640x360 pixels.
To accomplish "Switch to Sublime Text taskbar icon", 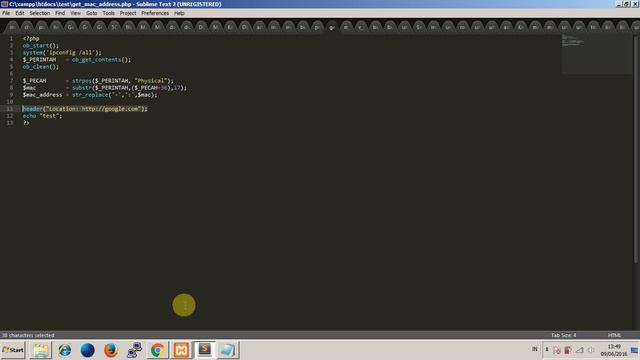I will point(204,349).
